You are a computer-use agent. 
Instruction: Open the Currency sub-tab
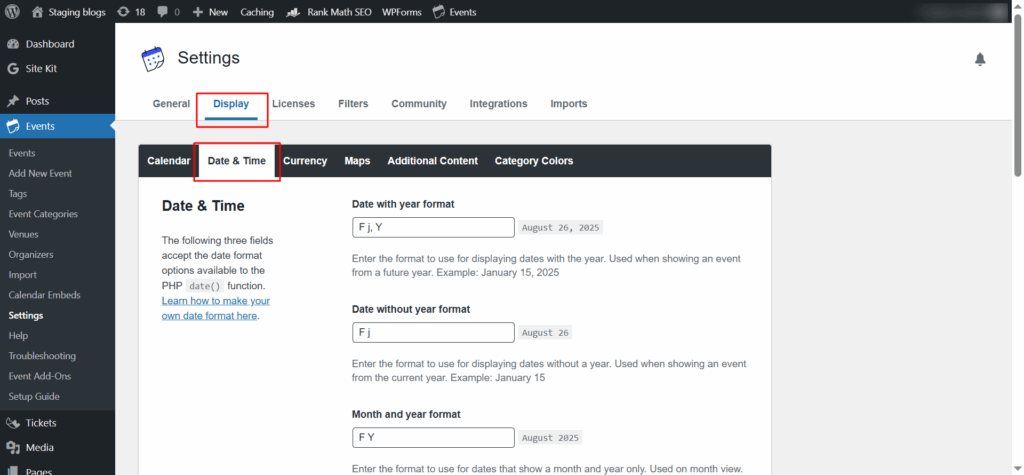pyautogui.click(x=305, y=161)
